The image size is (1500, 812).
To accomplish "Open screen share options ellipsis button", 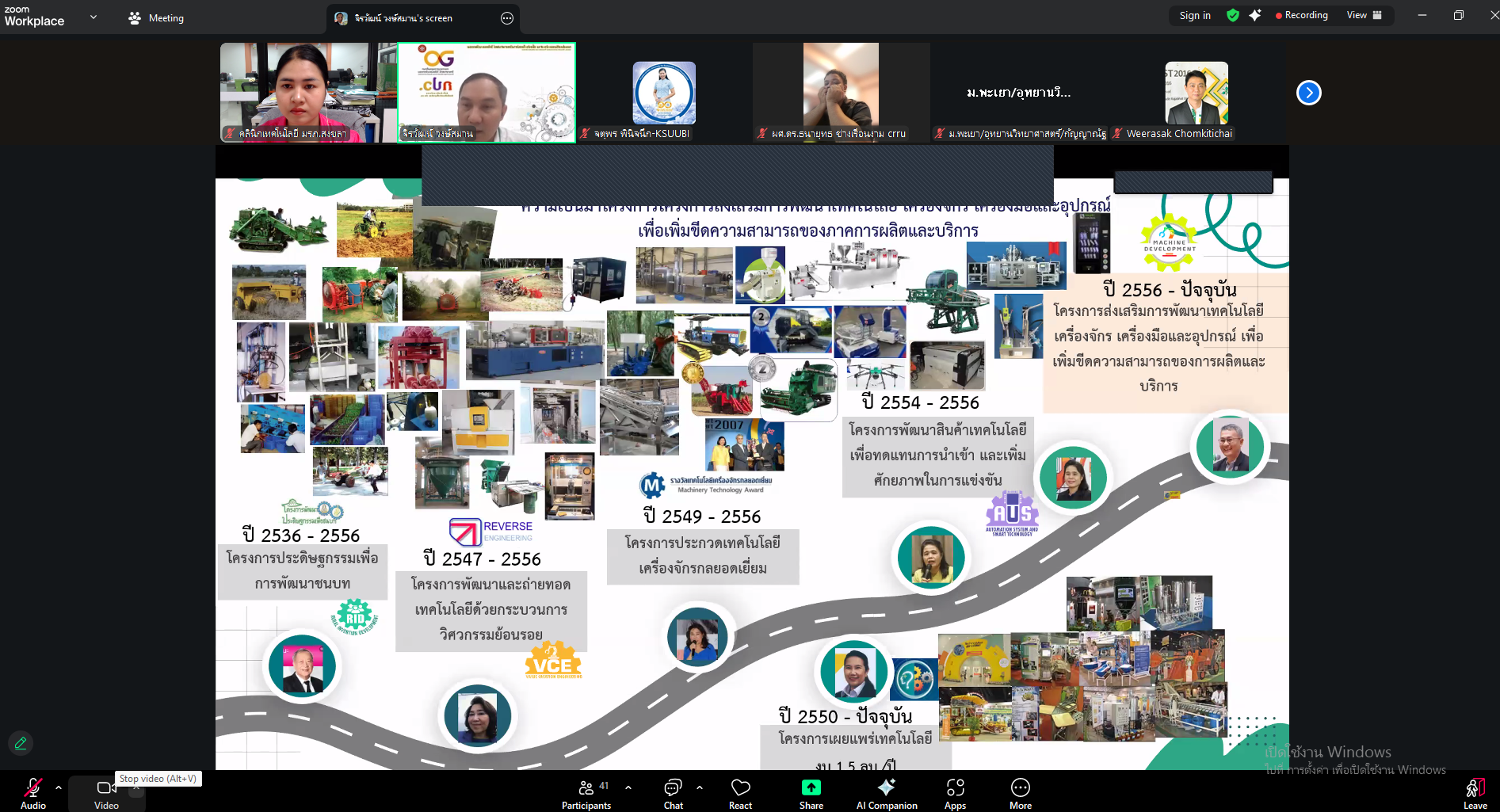I will [507, 18].
